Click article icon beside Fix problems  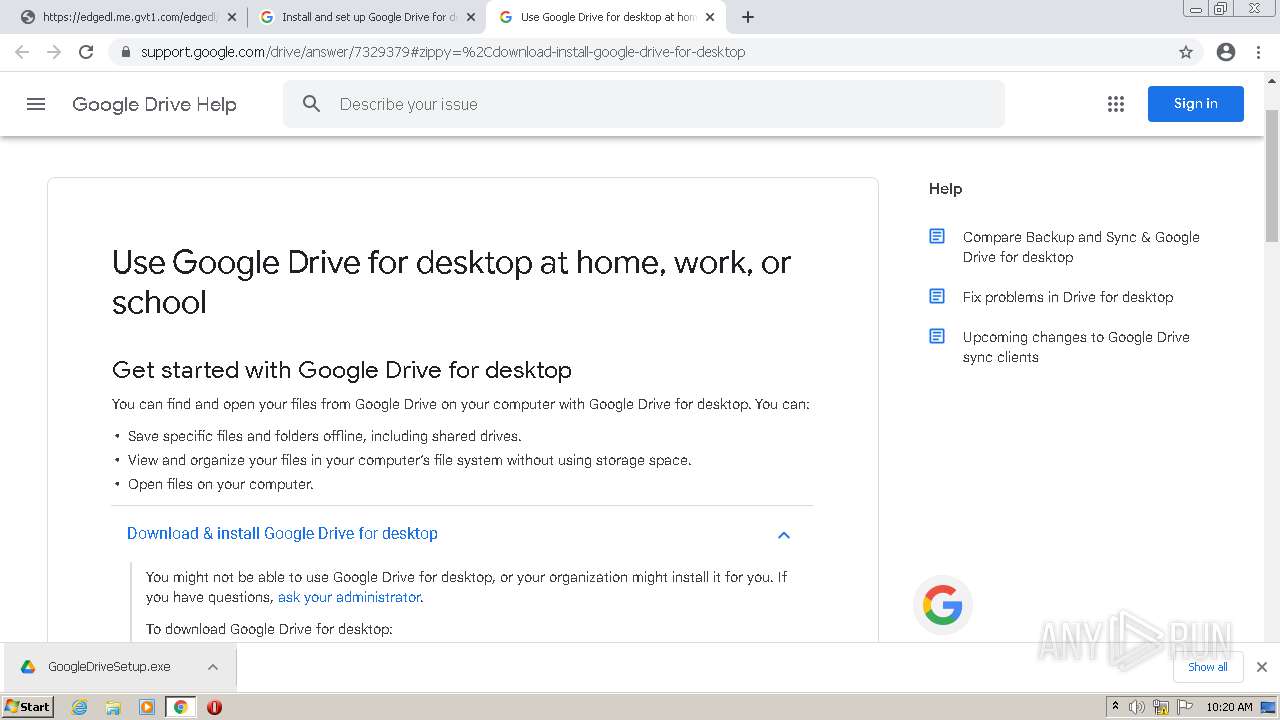tap(937, 297)
